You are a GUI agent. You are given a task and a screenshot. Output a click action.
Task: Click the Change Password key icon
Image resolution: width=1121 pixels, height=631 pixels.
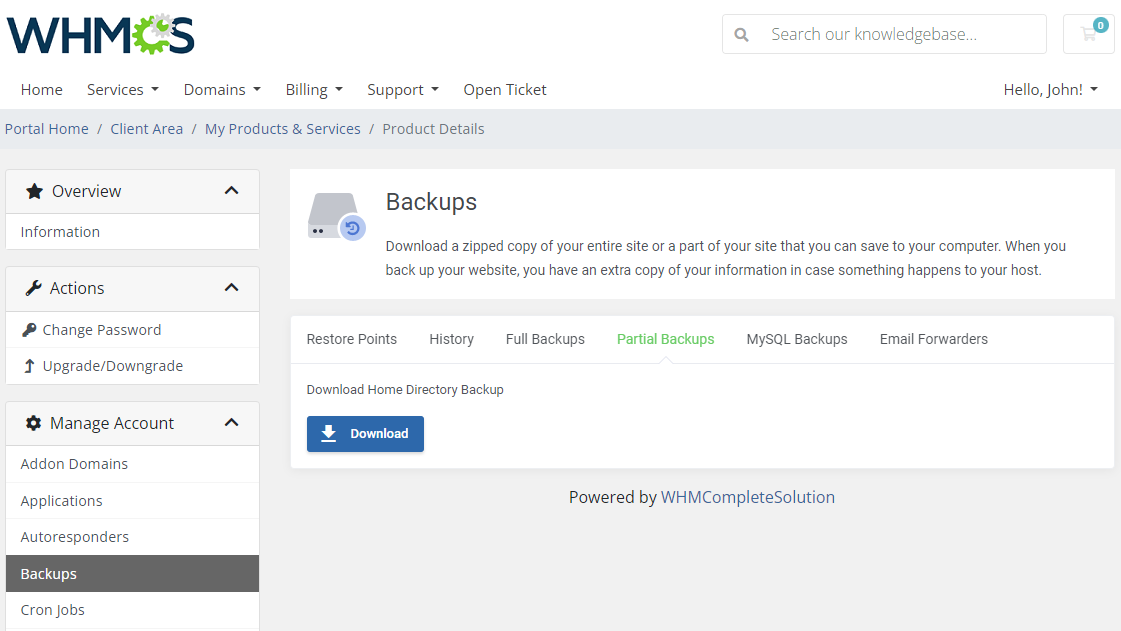[29, 329]
